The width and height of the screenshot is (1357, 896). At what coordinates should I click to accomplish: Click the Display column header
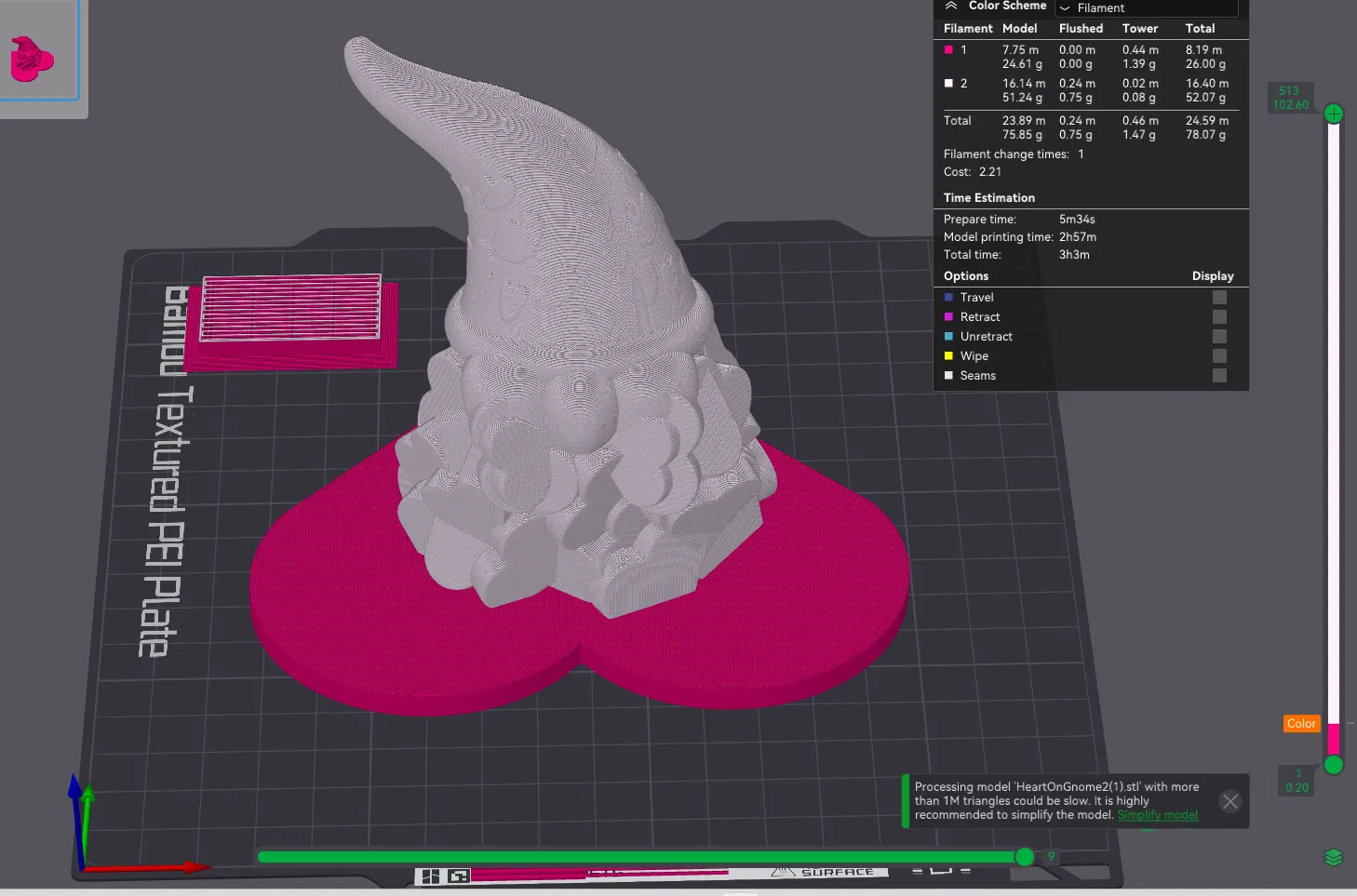[1213, 276]
